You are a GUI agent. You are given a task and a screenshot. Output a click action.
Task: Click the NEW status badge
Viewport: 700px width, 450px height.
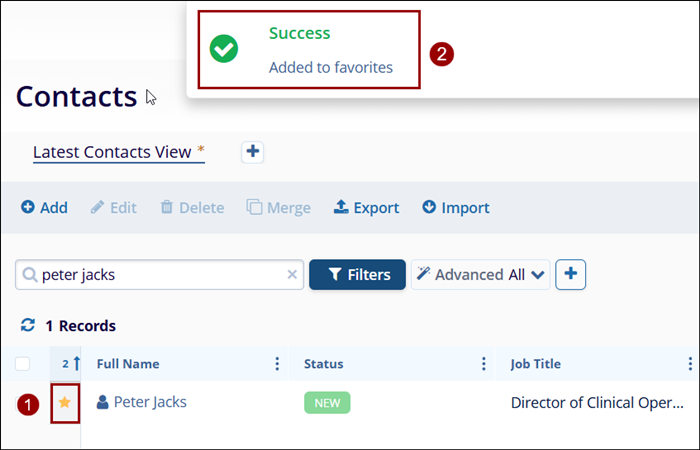[x=327, y=403]
